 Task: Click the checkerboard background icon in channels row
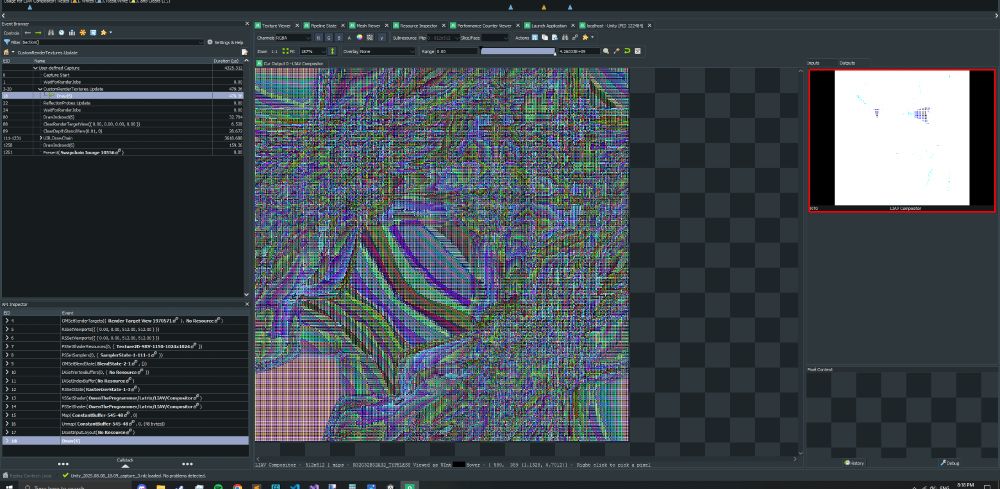(x=369, y=38)
